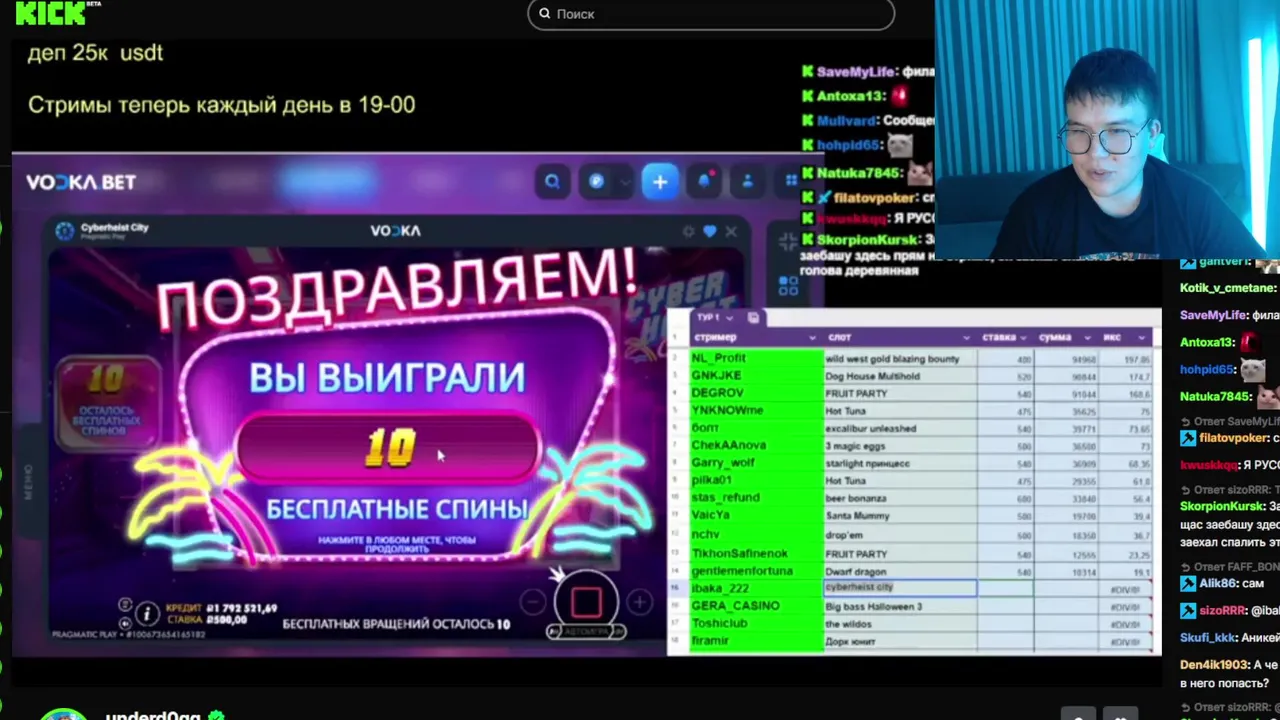Toggle the Автоигра autoplay button

coord(587,632)
